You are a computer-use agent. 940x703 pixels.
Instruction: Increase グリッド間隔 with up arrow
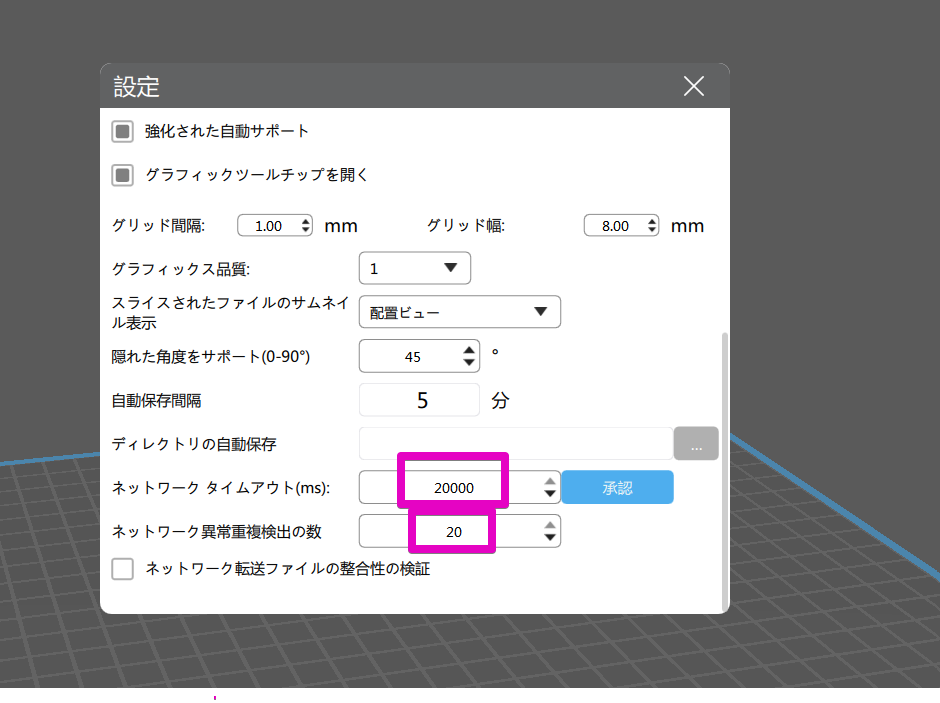click(306, 221)
